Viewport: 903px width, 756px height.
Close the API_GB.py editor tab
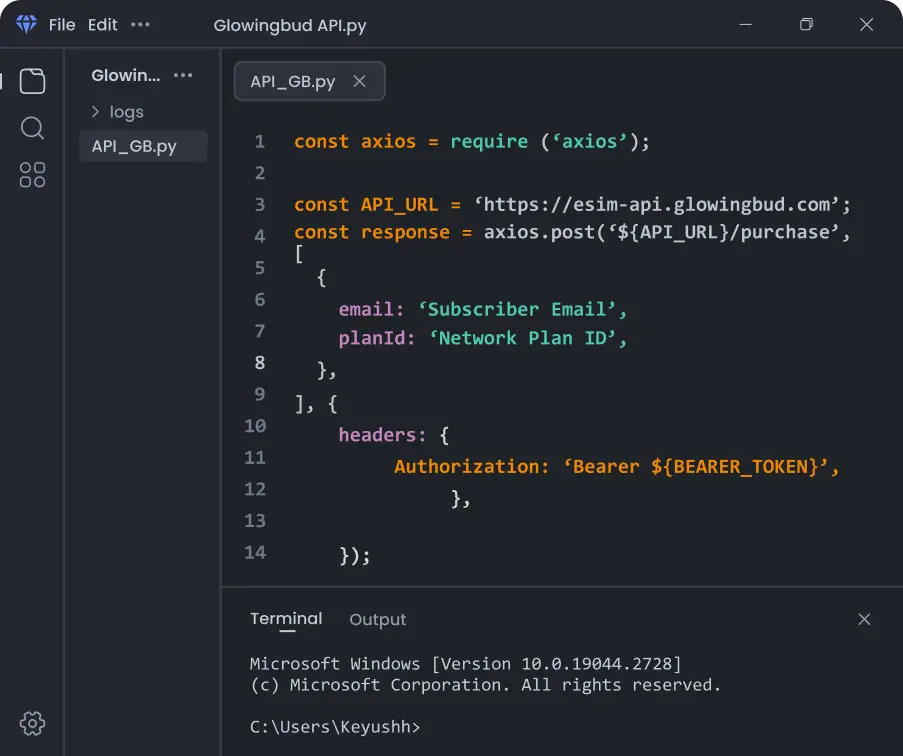point(359,81)
